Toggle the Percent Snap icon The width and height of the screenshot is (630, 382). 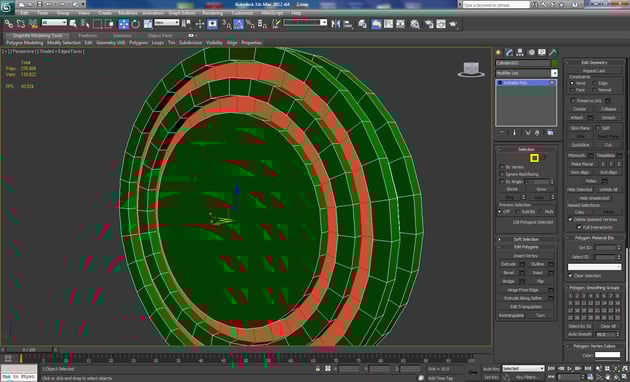(x=250, y=25)
